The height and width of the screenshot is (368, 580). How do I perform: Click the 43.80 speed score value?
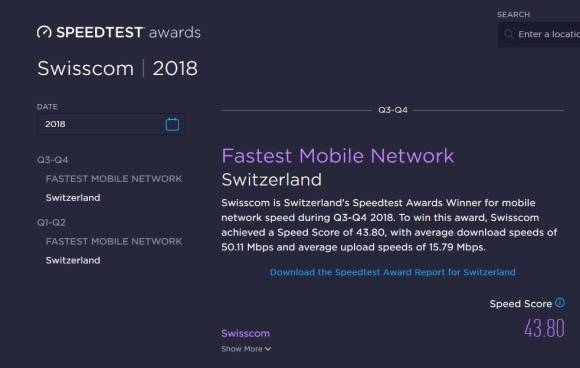coord(544,328)
